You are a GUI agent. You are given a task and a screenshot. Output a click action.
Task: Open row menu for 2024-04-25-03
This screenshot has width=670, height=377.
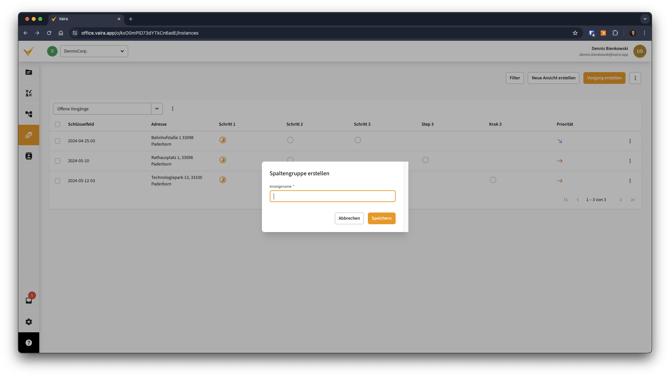(x=630, y=141)
